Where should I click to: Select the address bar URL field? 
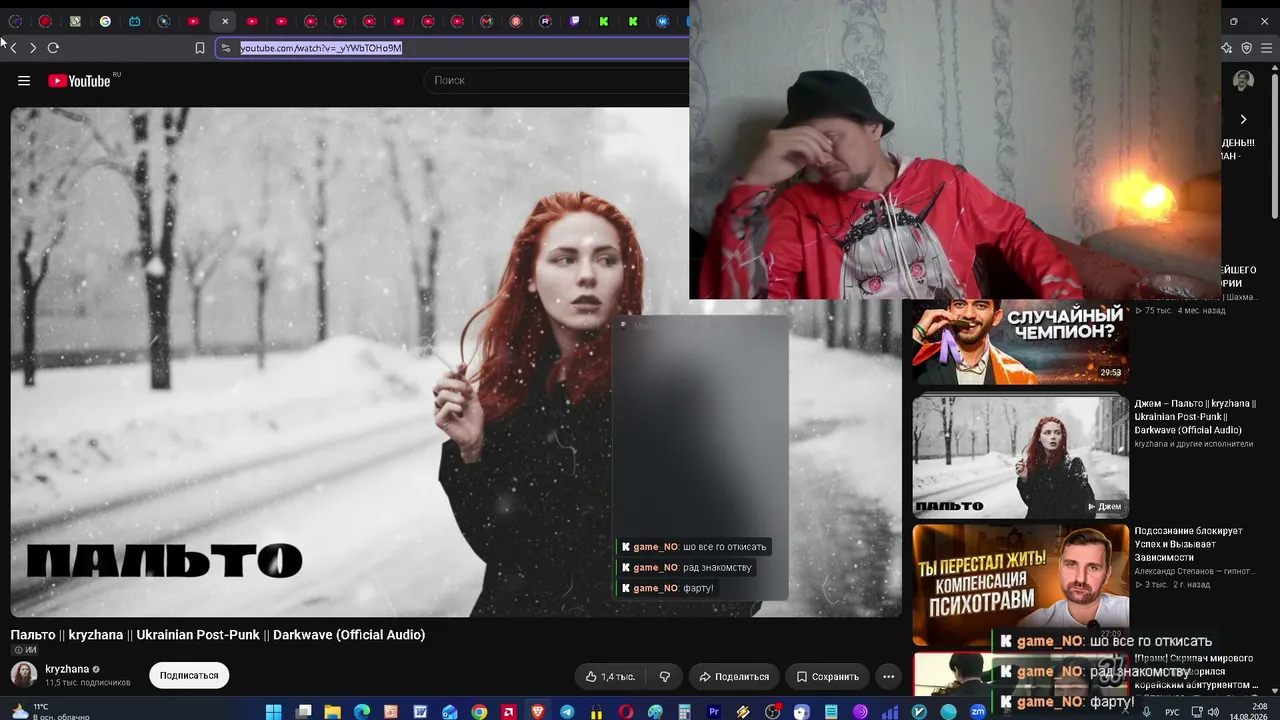pyautogui.click(x=452, y=48)
